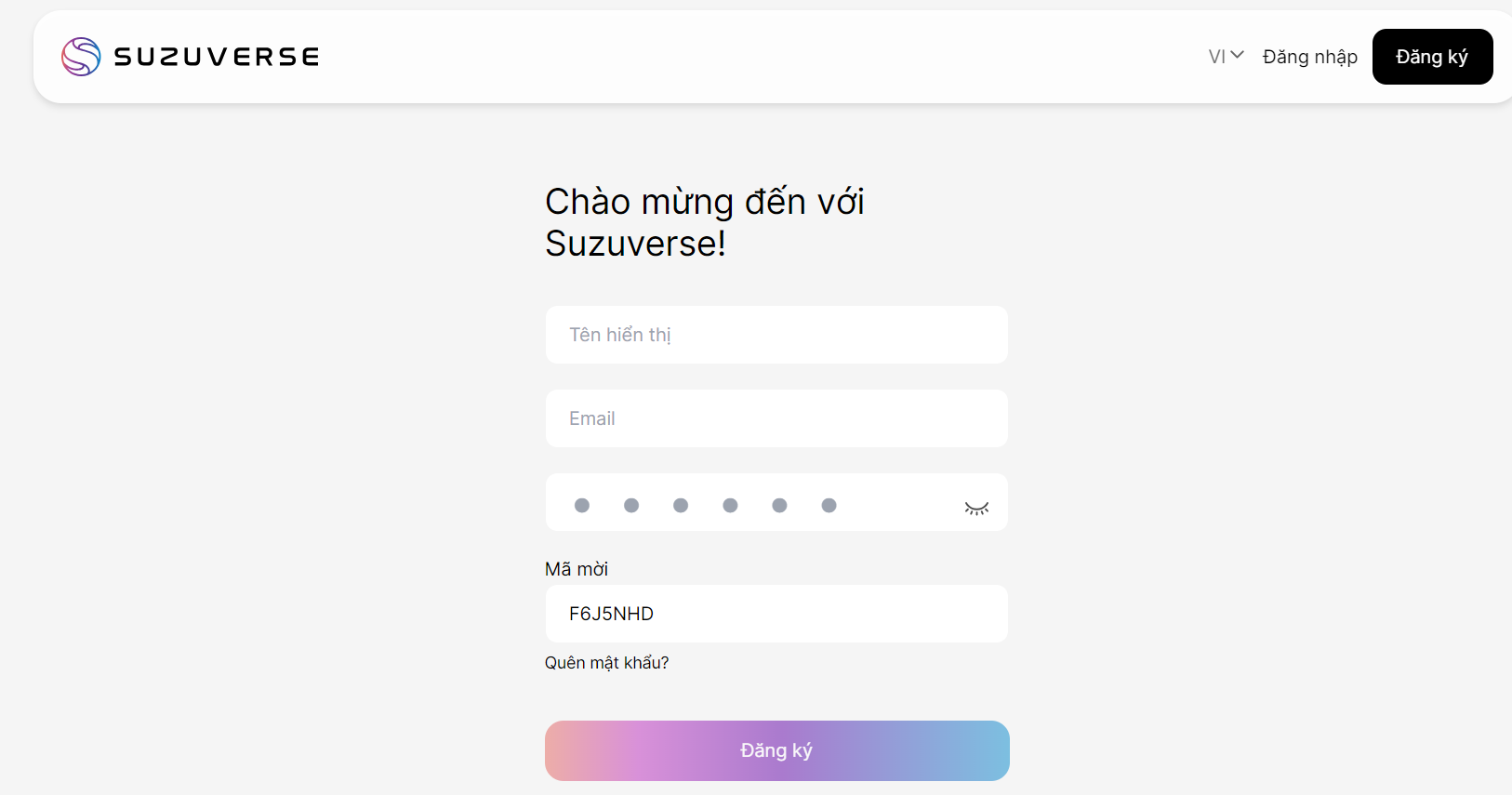Toggle password visibility with the eye icon
Image resolution: width=1512 pixels, height=795 pixels.
pyautogui.click(x=976, y=508)
